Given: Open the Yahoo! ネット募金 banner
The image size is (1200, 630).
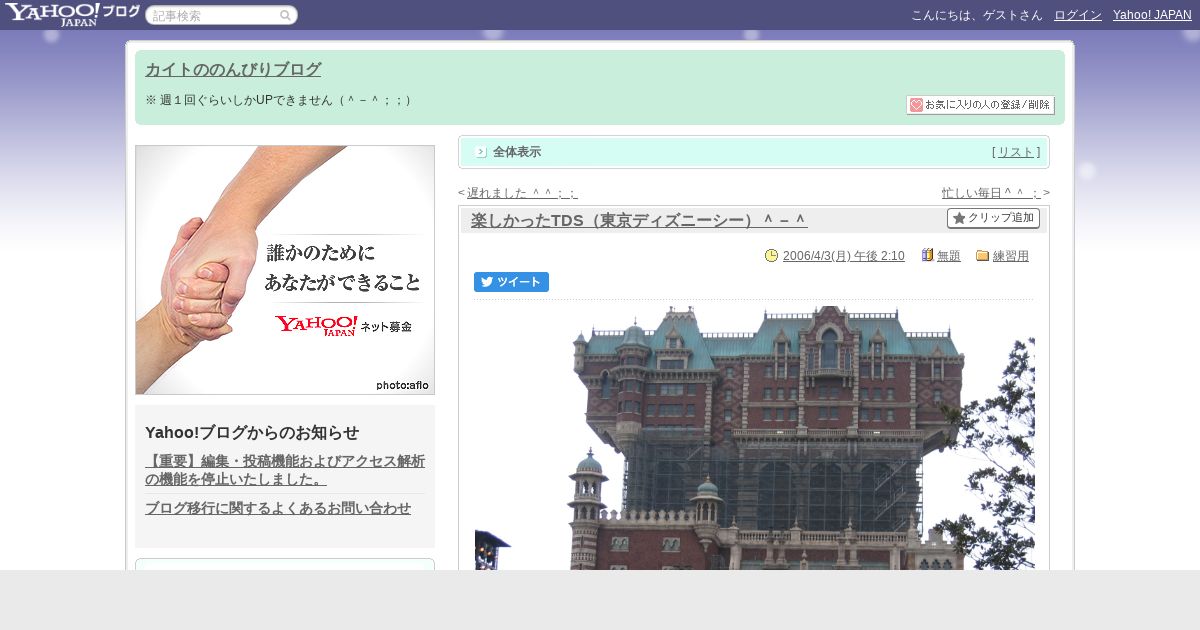Looking at the screenshot, I should tap(285, 270).
